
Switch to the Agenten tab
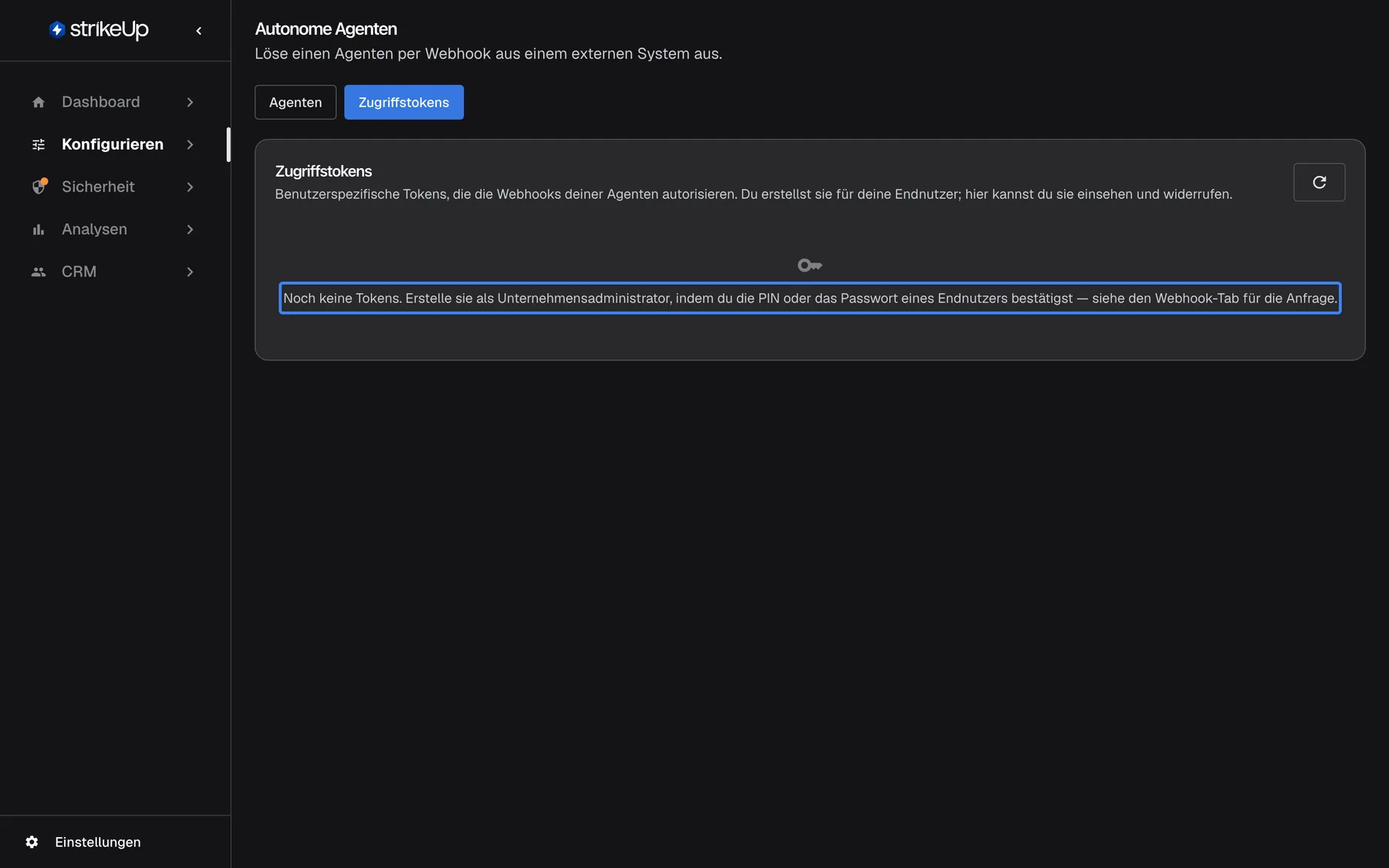[296, 102]
